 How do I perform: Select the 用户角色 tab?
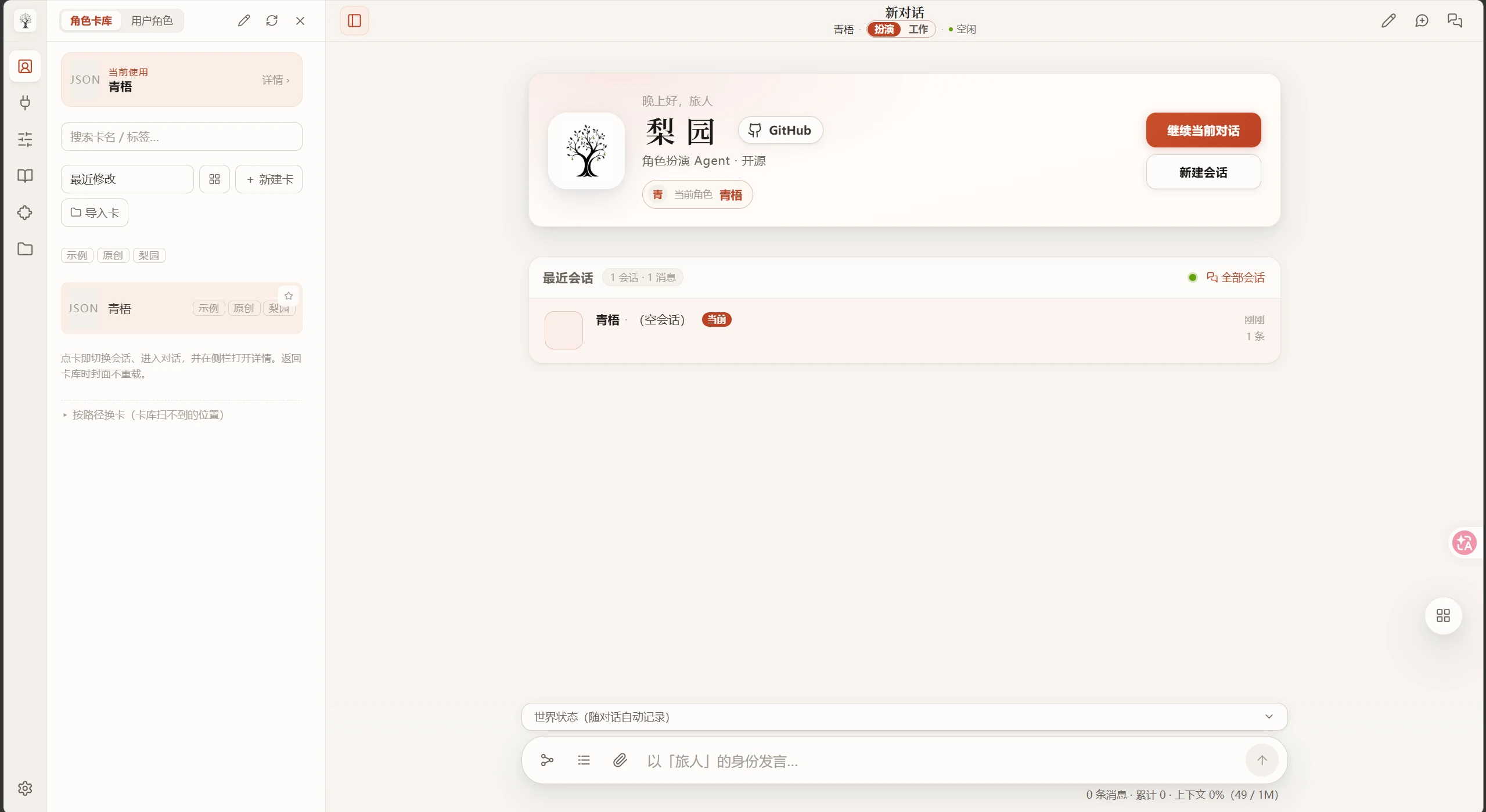[152, 21]
